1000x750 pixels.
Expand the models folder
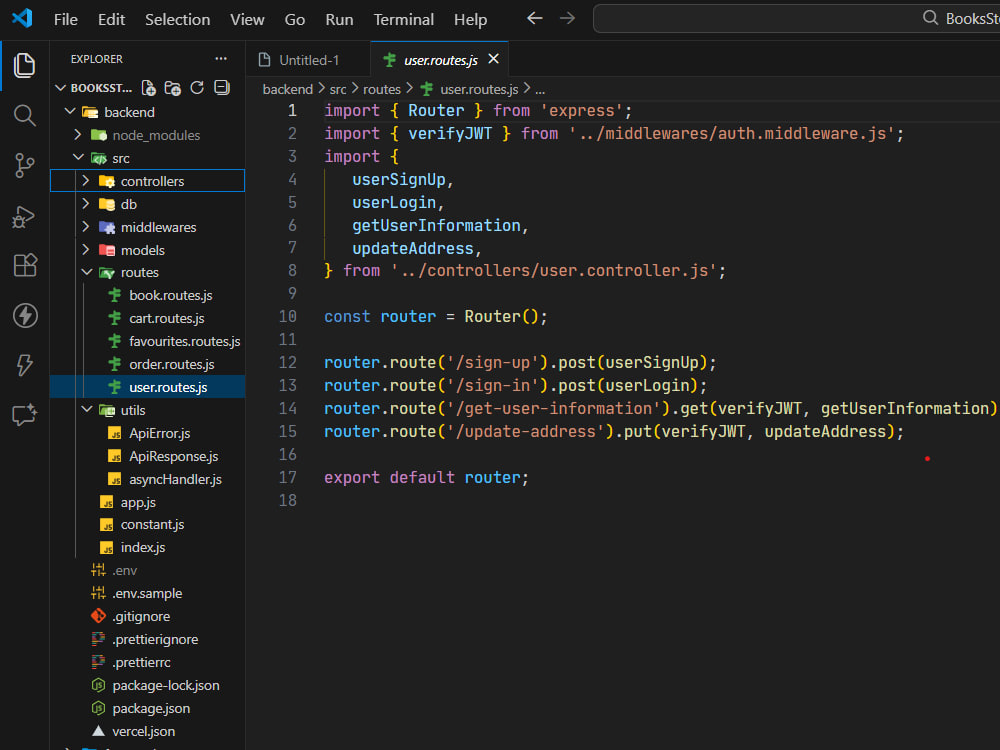[147, 250]
